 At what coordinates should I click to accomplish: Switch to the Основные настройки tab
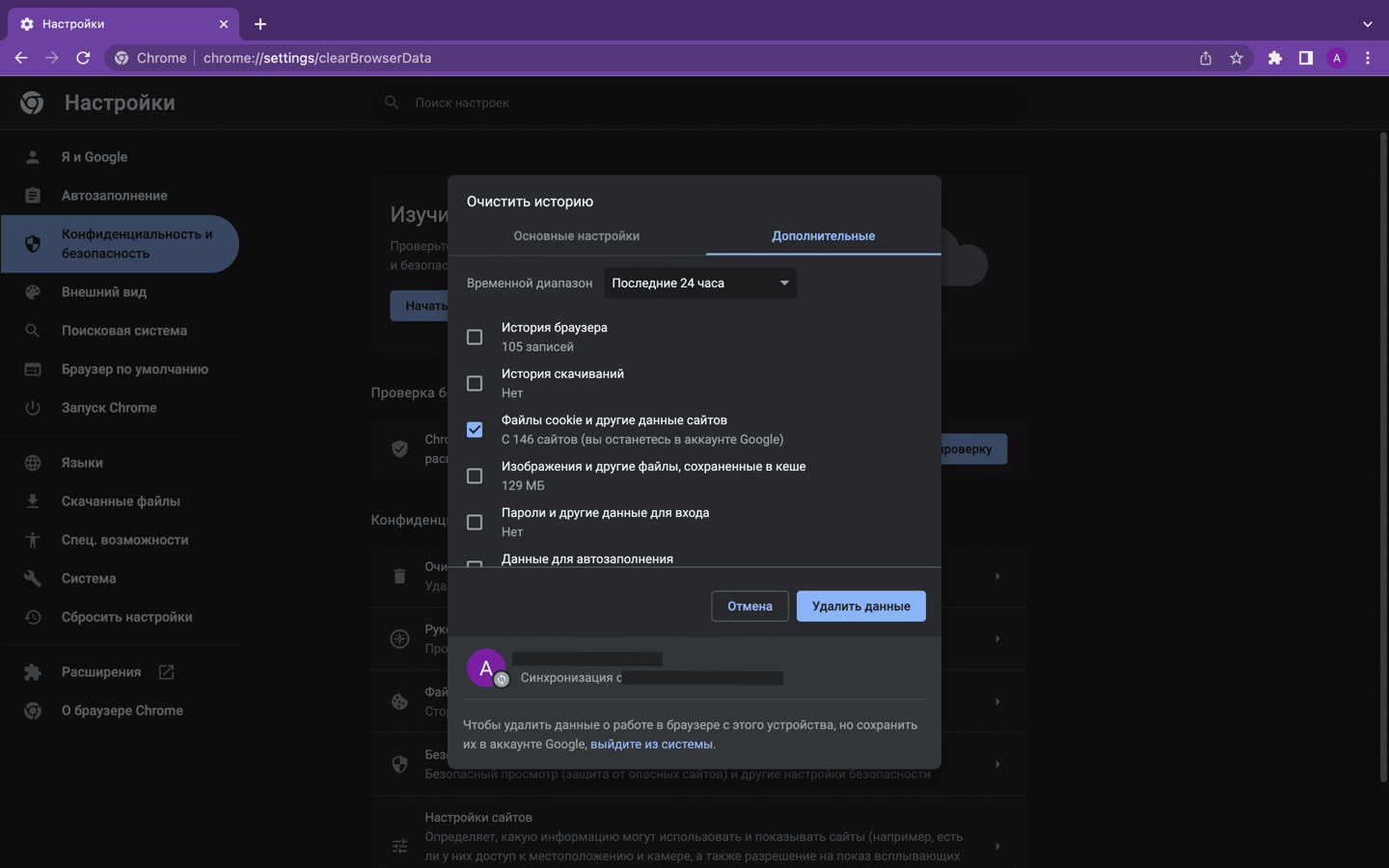coord(577,236)
